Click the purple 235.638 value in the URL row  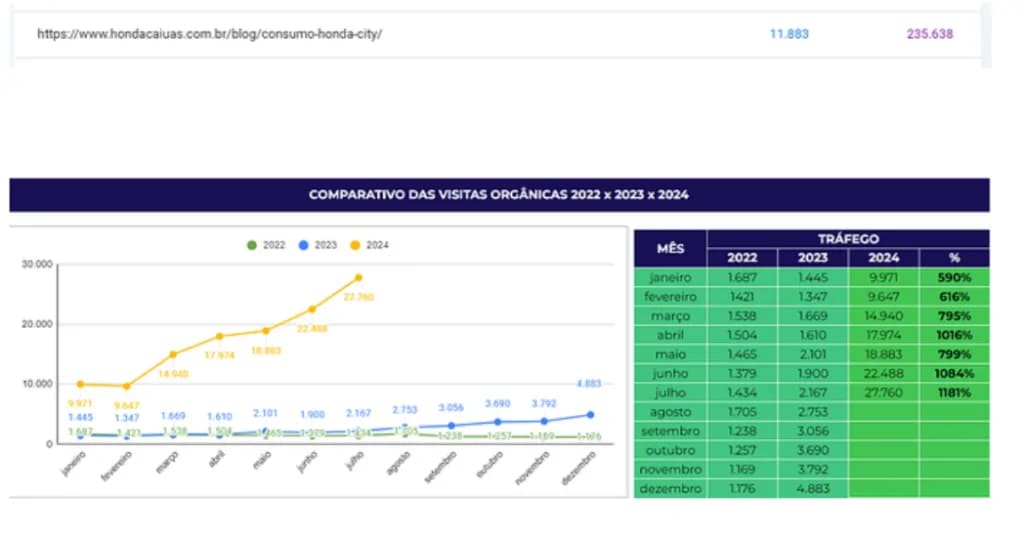click(x=929, y=34)
